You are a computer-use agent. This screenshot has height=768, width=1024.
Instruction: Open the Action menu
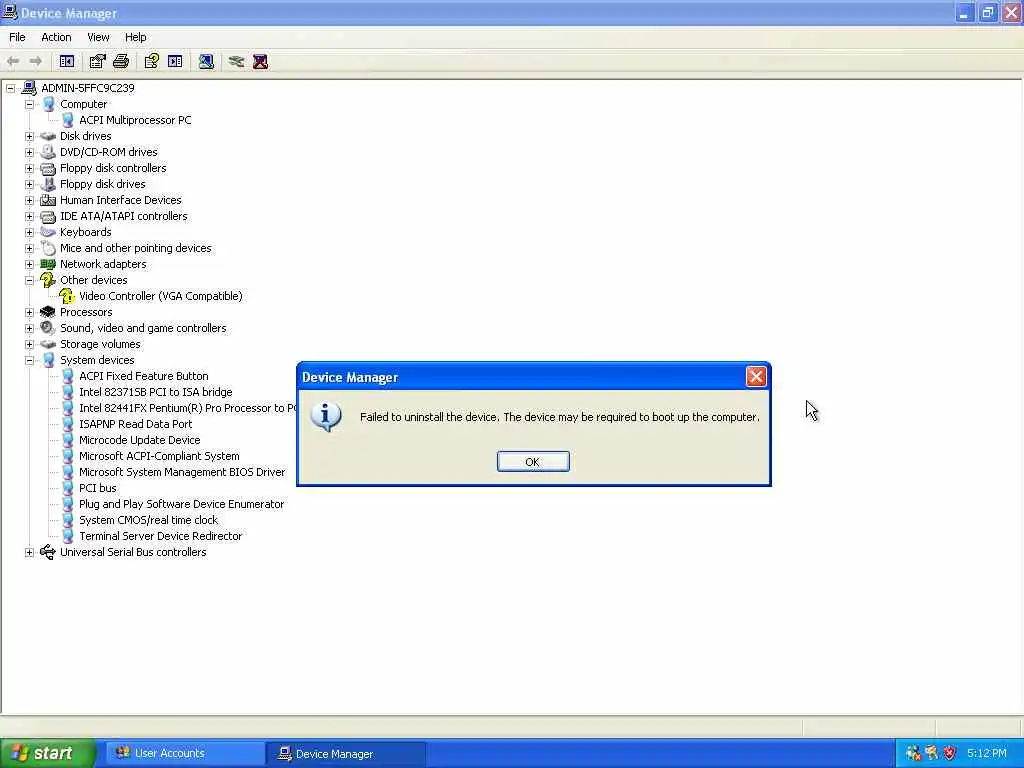click(x=56, y=37)
